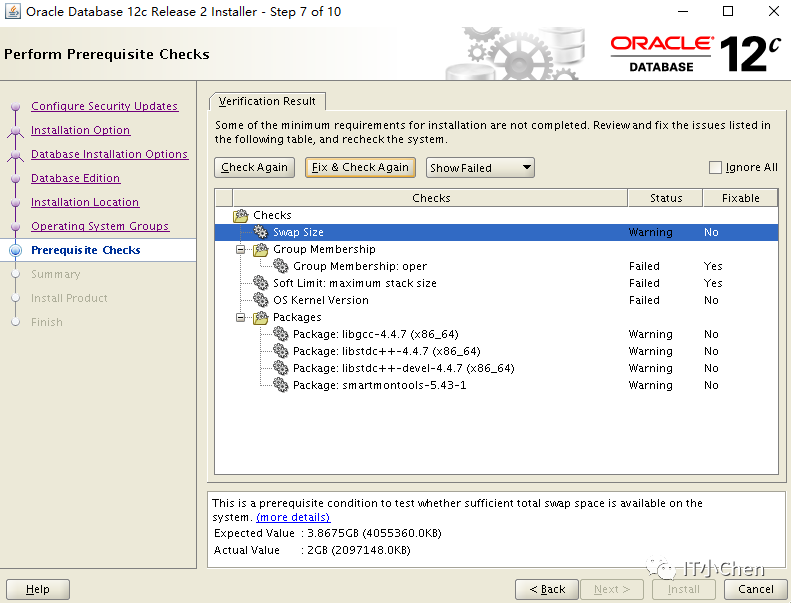Click the Fixable column header
The width and height of the screenshot is (791, 603).
coord(740,198)
